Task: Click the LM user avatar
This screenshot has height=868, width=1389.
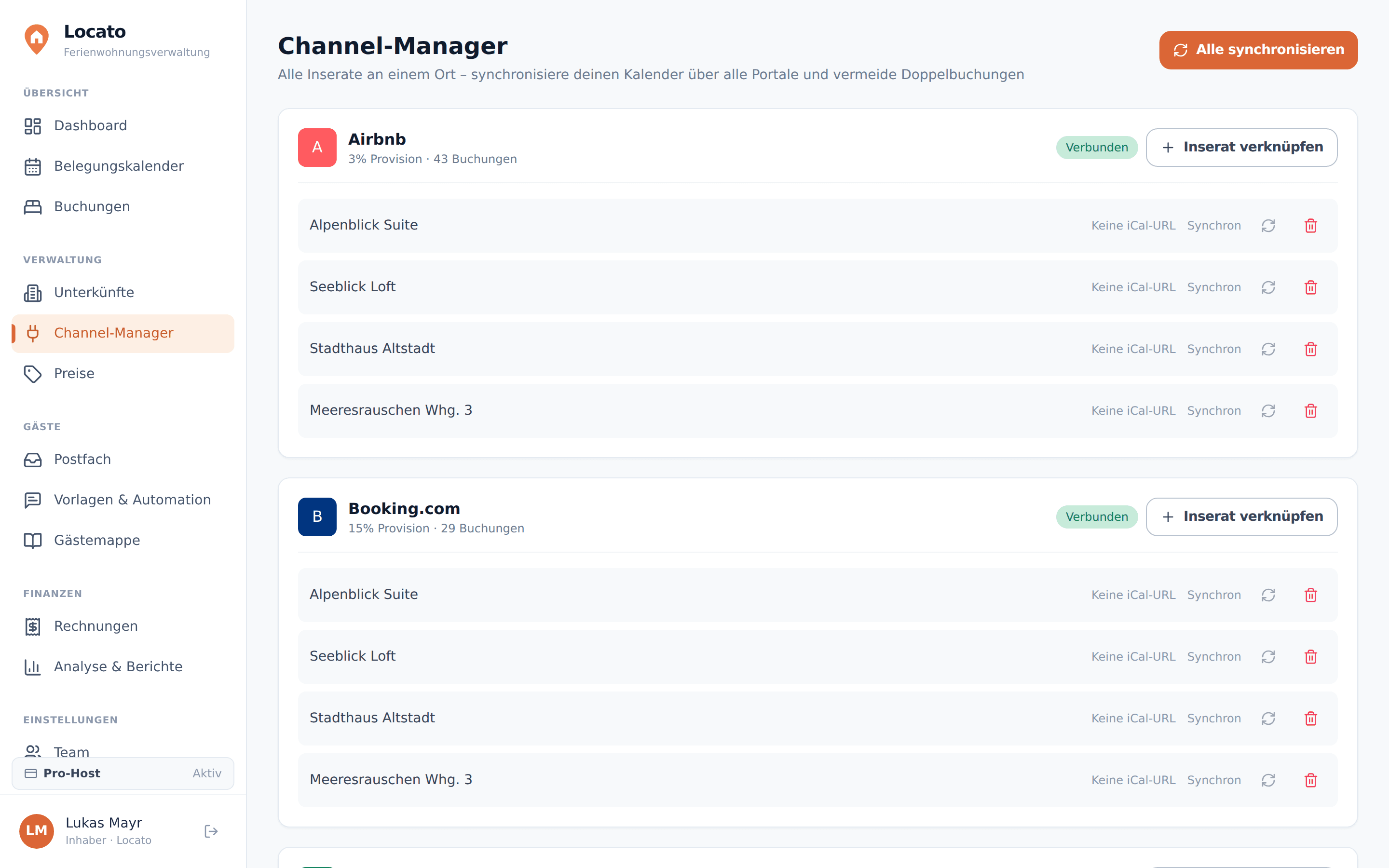Action: pyautogui.click(x=37, y=831)
